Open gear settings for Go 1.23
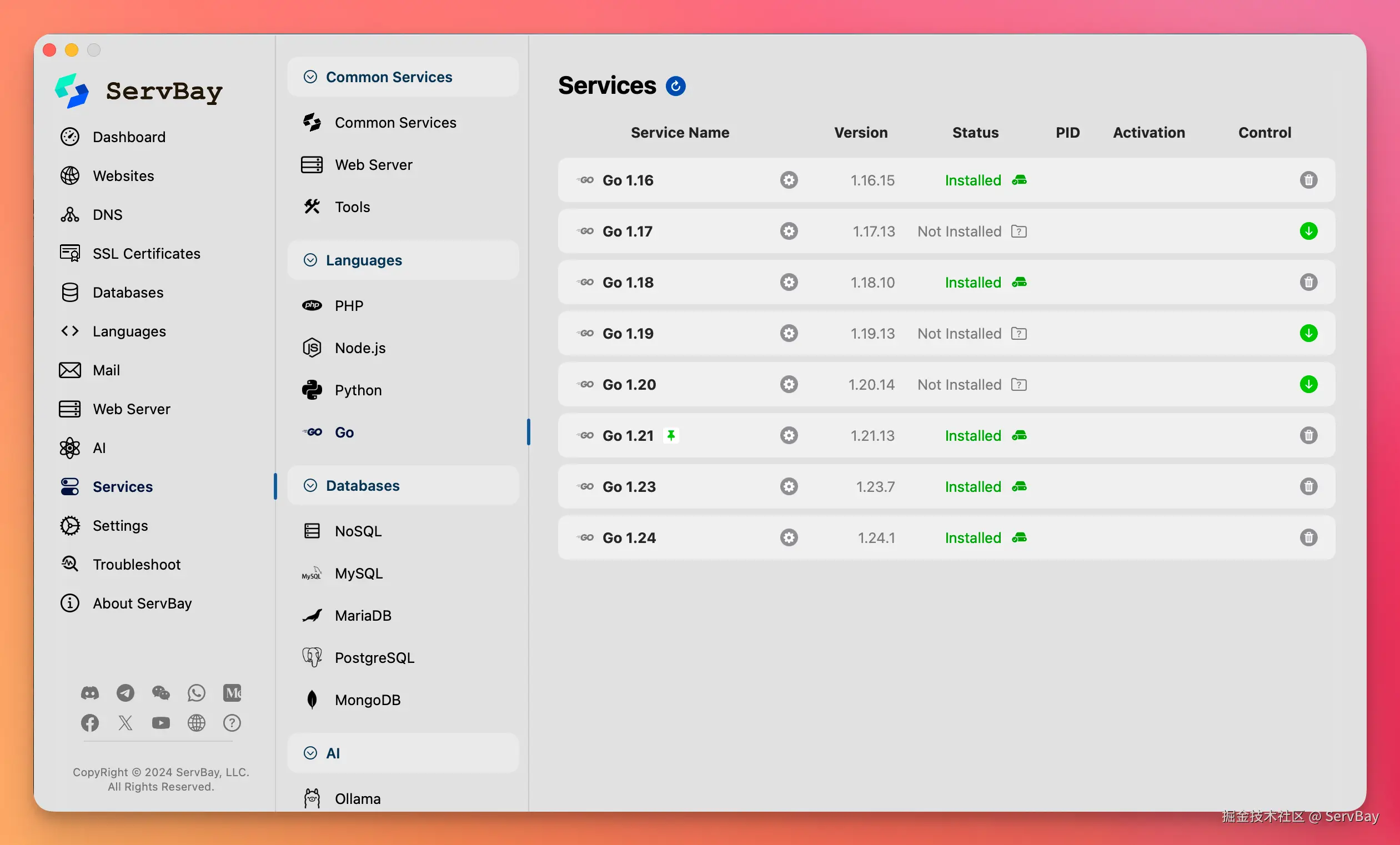 pyautogui.click(x=789, y=487)
